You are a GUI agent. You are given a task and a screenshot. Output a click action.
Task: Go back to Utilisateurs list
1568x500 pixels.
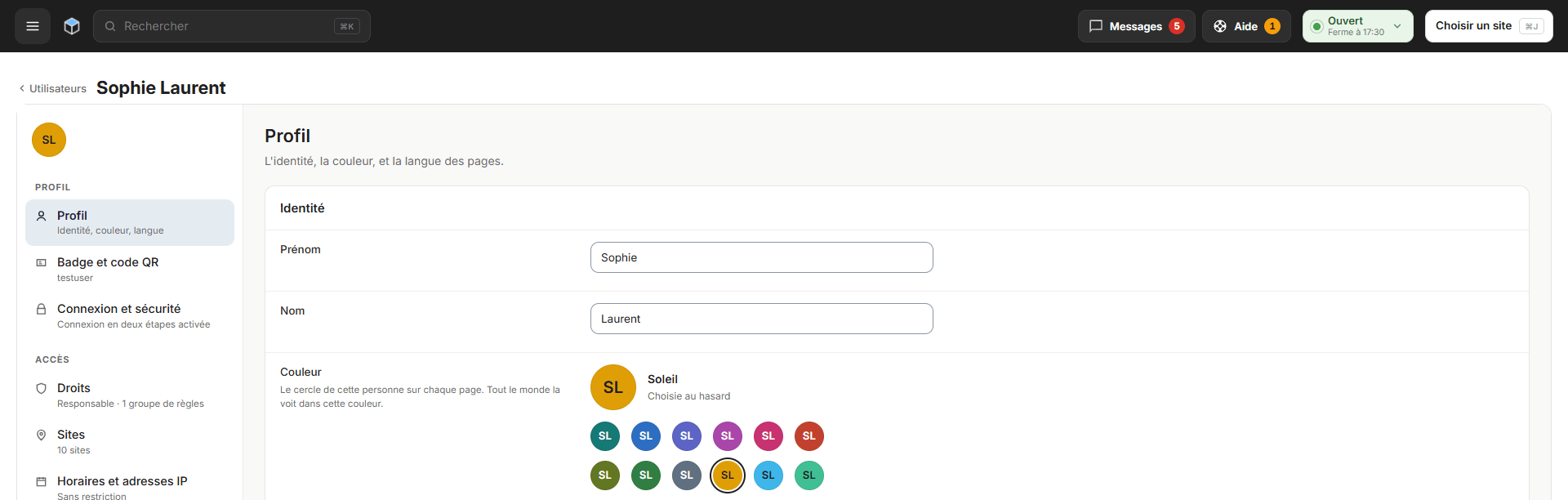(53, 88)
